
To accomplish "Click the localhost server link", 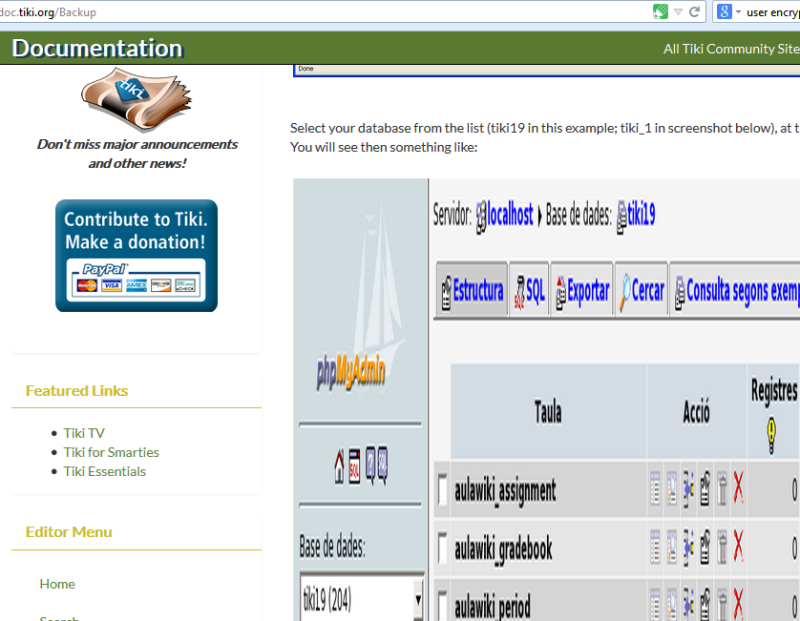I will point(510,214).
